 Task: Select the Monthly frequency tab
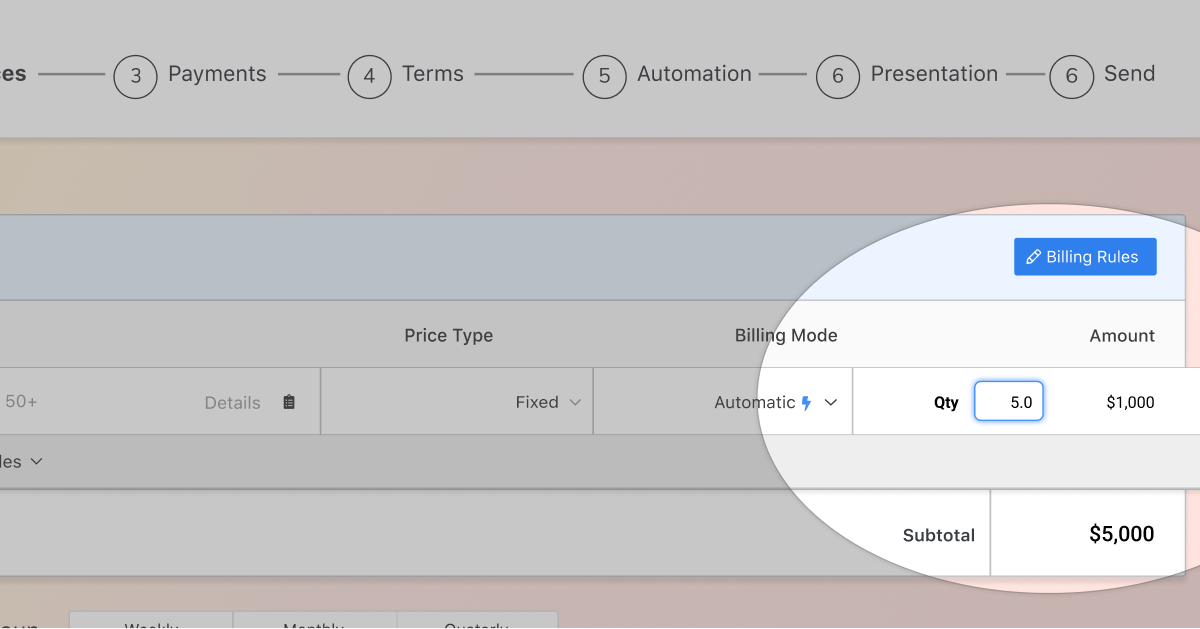314,623
